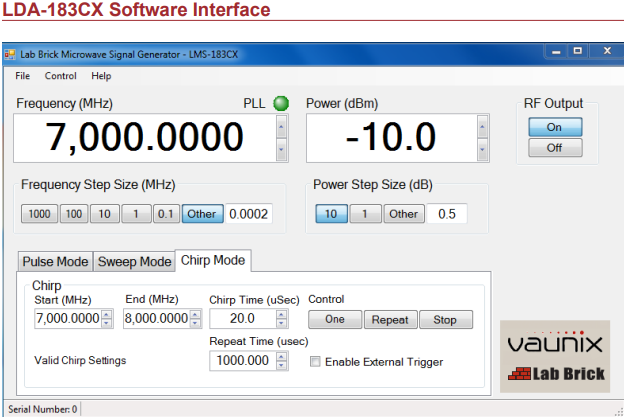The width and height of the screenshot is (624, 417).
Task: Click the Valid Chirp Settings text
Action: pyautogui.click(x=80, y=360)
